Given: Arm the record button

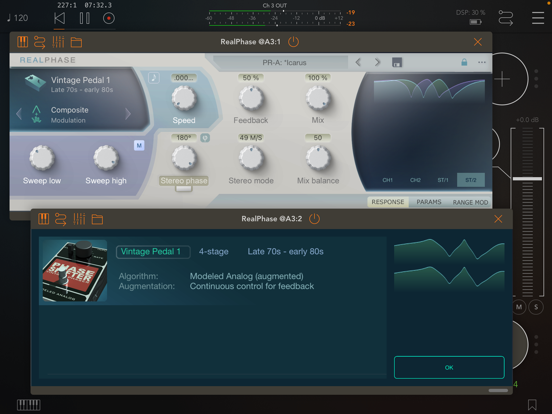Looking at the screenshot, I should tap(109, 18).
